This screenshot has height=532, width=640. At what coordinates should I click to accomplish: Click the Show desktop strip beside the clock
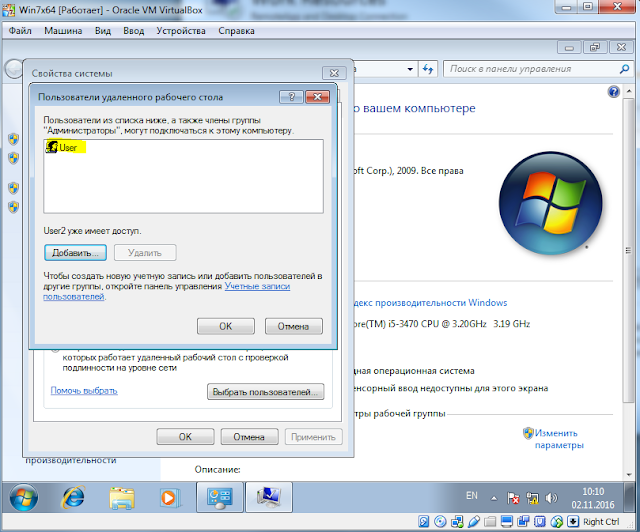coord(628,497)
